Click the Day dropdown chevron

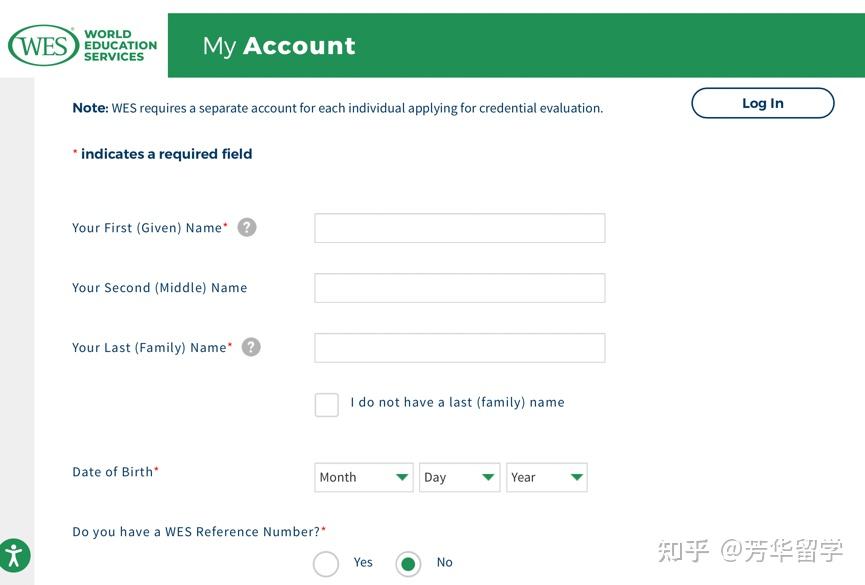click(487, 477)
